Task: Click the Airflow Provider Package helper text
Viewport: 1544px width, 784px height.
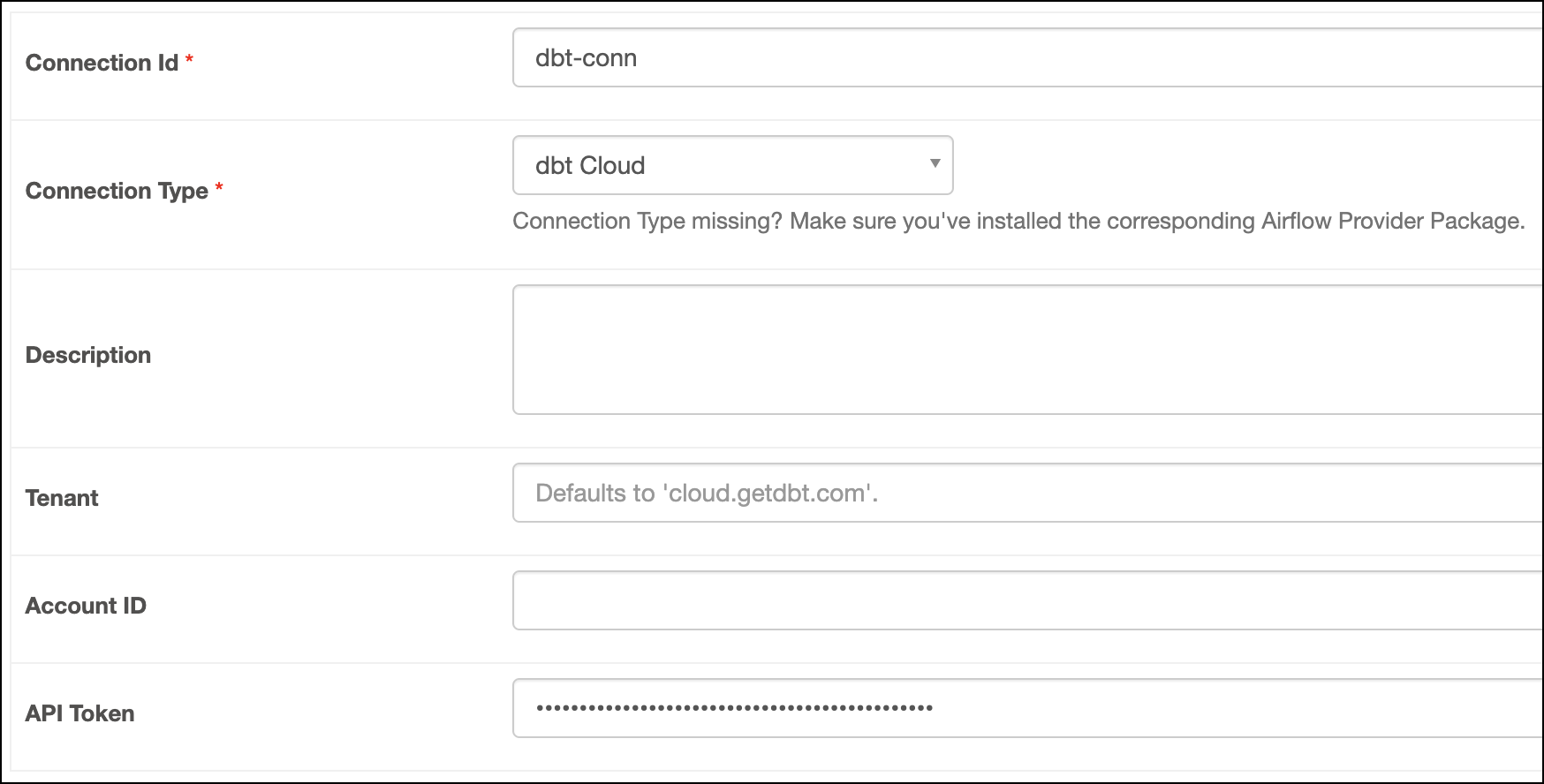Action: (1014, 221)
